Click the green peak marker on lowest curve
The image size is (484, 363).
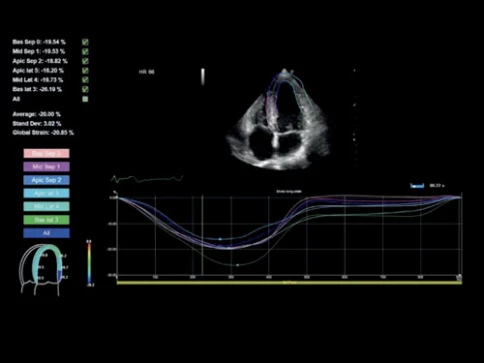(x=238, y=265)
